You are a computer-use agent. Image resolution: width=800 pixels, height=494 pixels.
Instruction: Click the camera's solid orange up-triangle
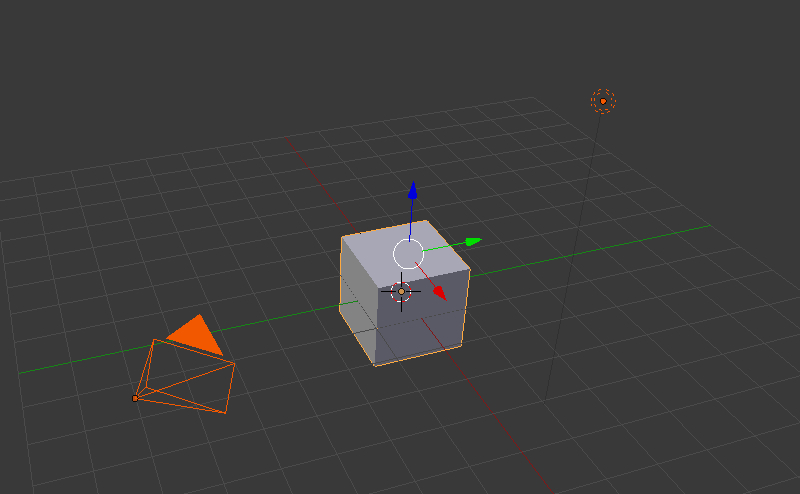(x=194, y=336)
